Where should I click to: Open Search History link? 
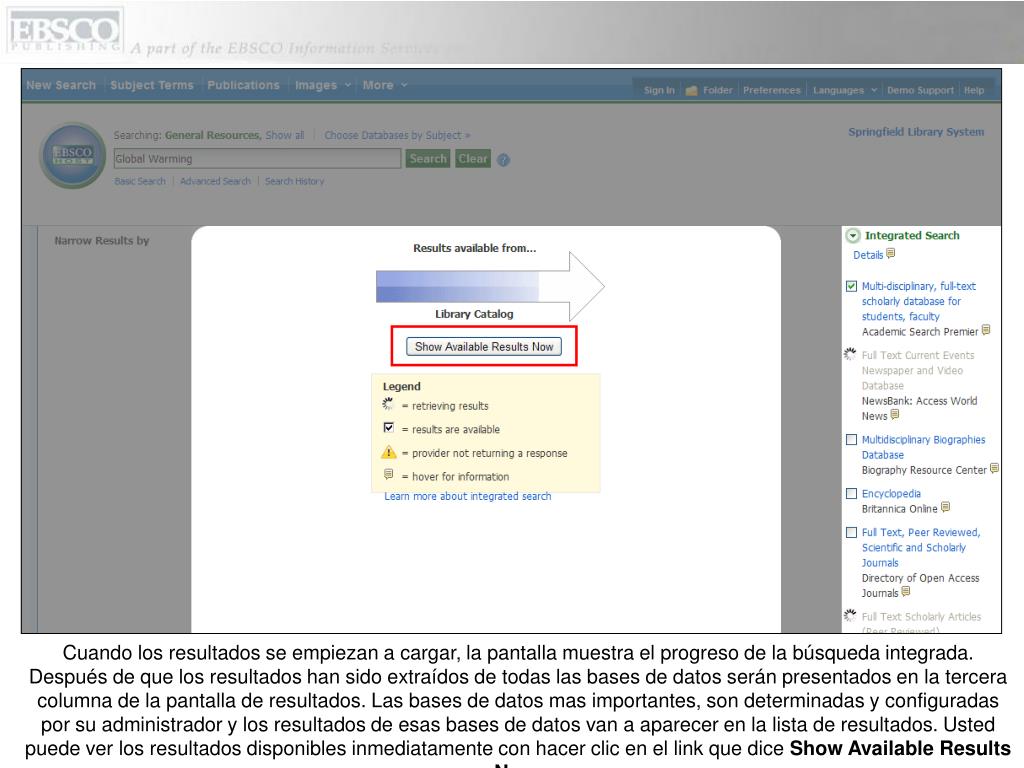coord(295,182)
